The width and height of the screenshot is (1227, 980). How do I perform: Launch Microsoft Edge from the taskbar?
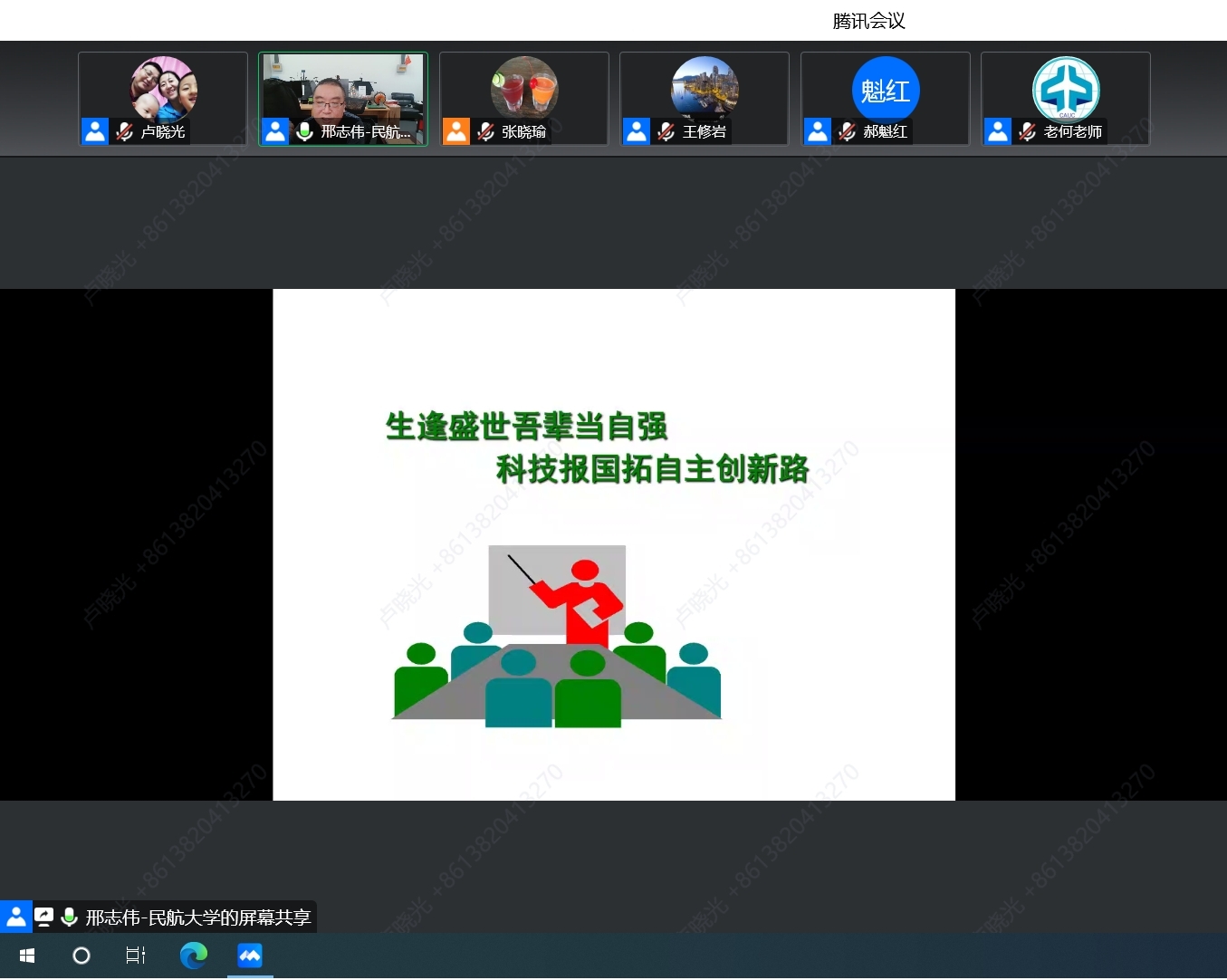click(x=193, y=956)
